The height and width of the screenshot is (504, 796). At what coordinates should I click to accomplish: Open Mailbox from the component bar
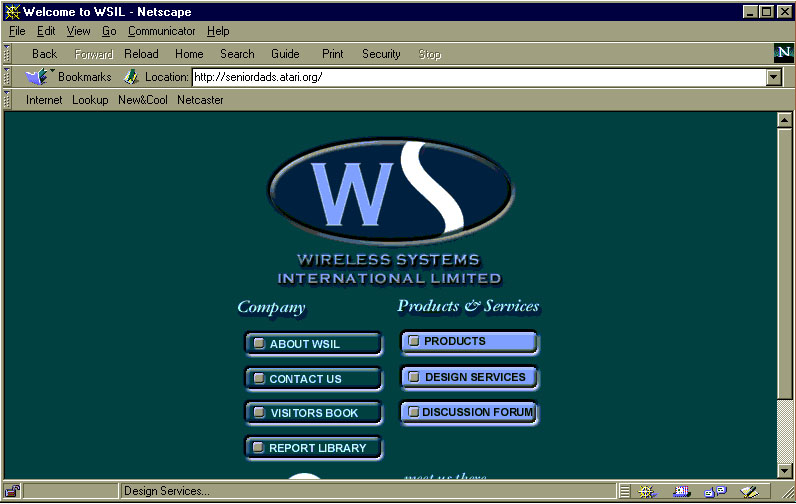coord(682,491)
